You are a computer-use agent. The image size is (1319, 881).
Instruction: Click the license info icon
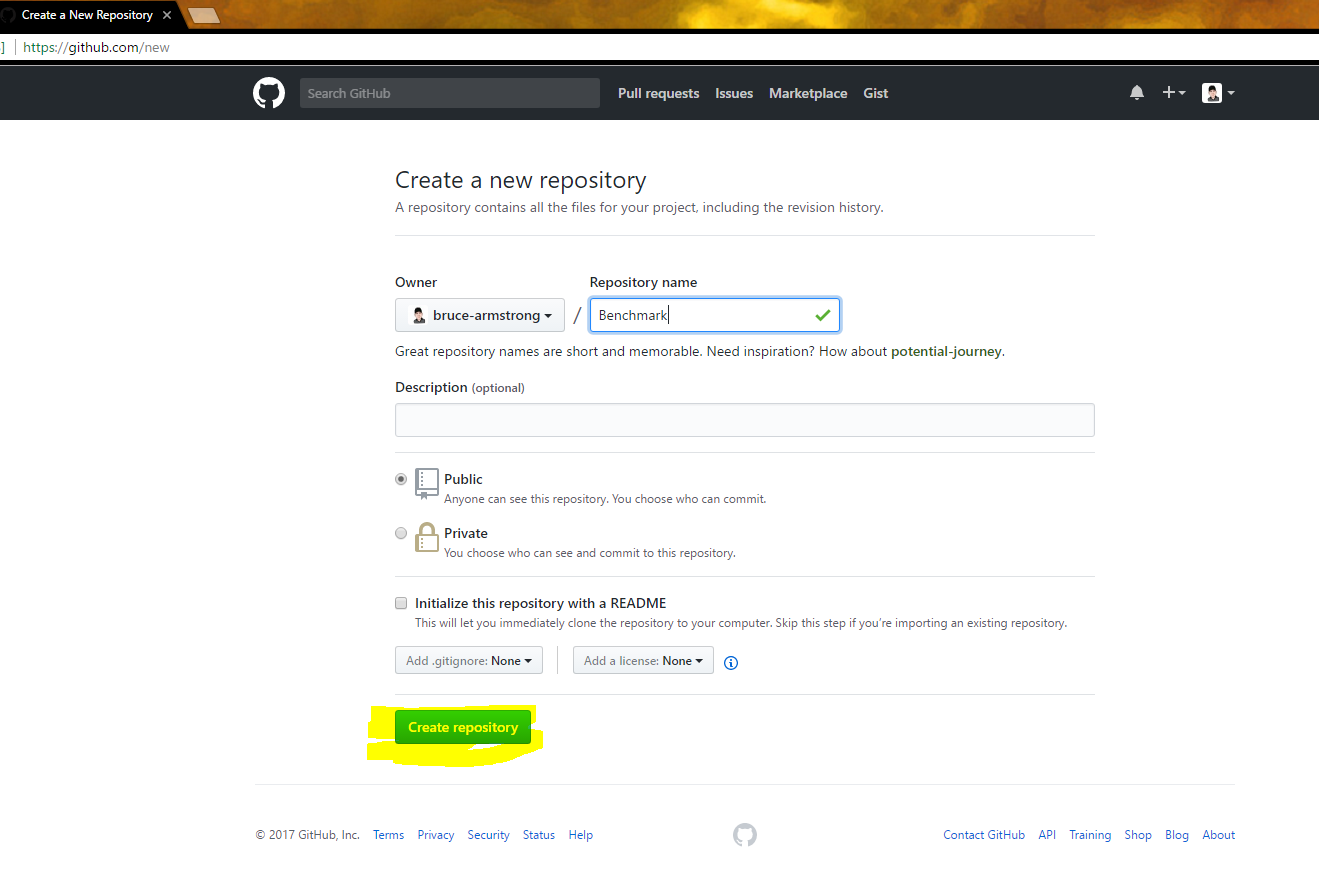(x=731, y=662)
